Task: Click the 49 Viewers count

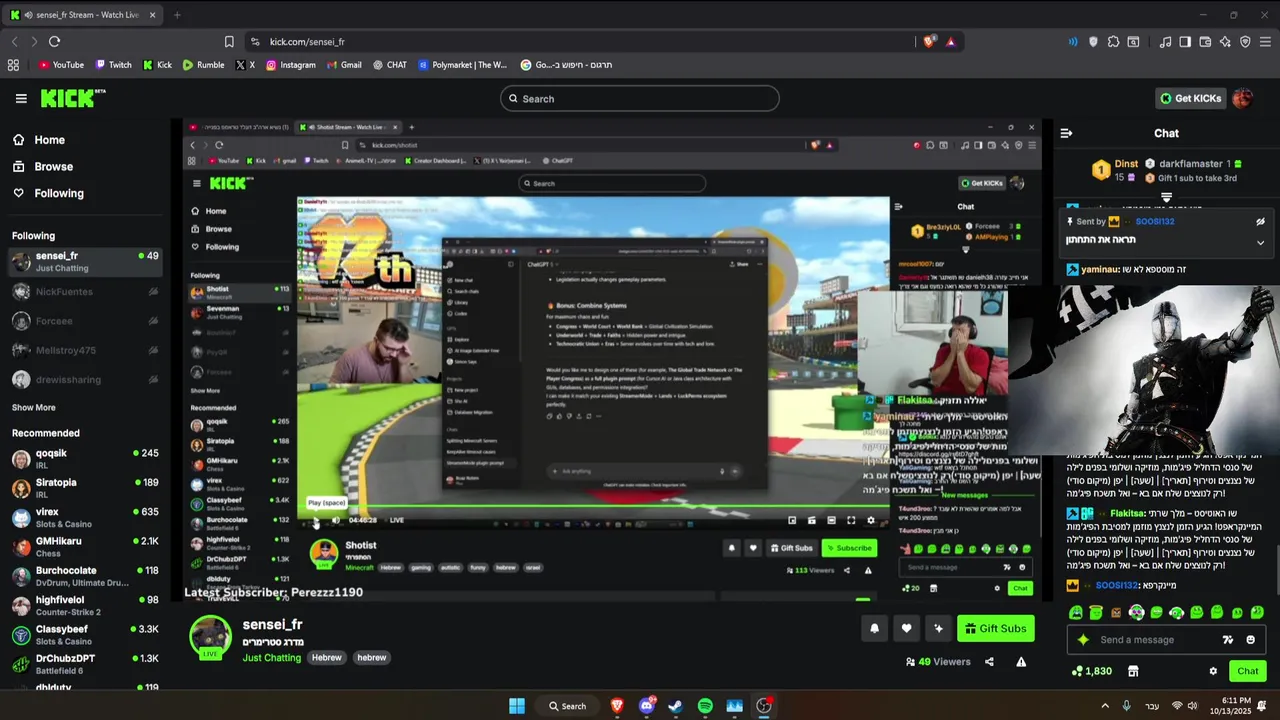Action: click(x=938, y=661)
